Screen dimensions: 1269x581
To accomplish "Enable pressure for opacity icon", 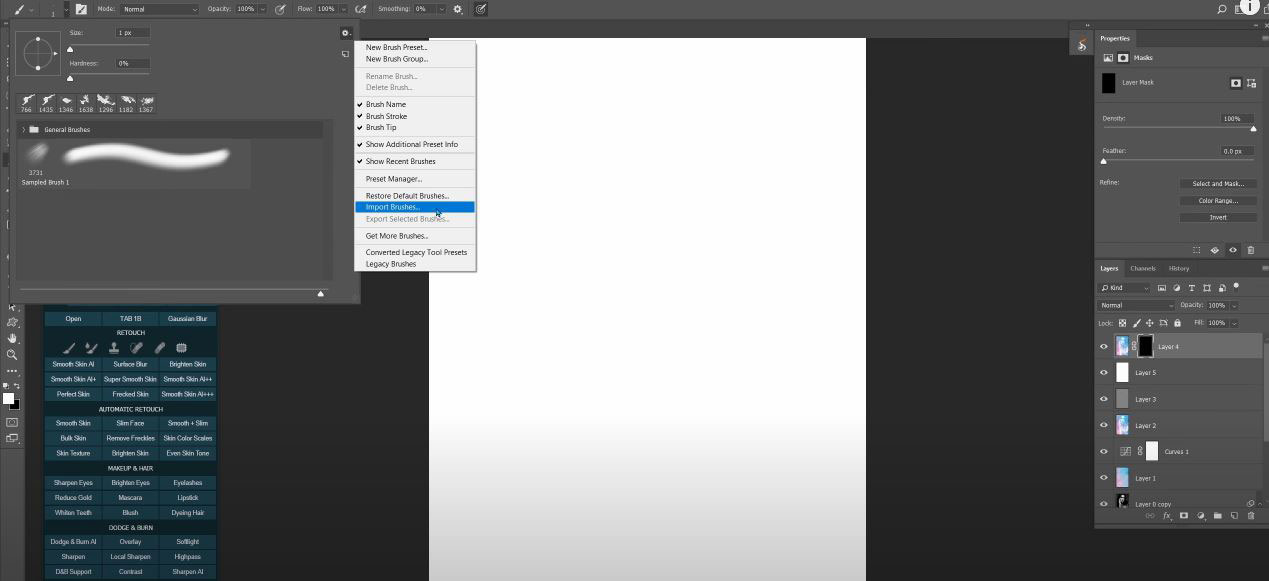I will click(280, 9).
